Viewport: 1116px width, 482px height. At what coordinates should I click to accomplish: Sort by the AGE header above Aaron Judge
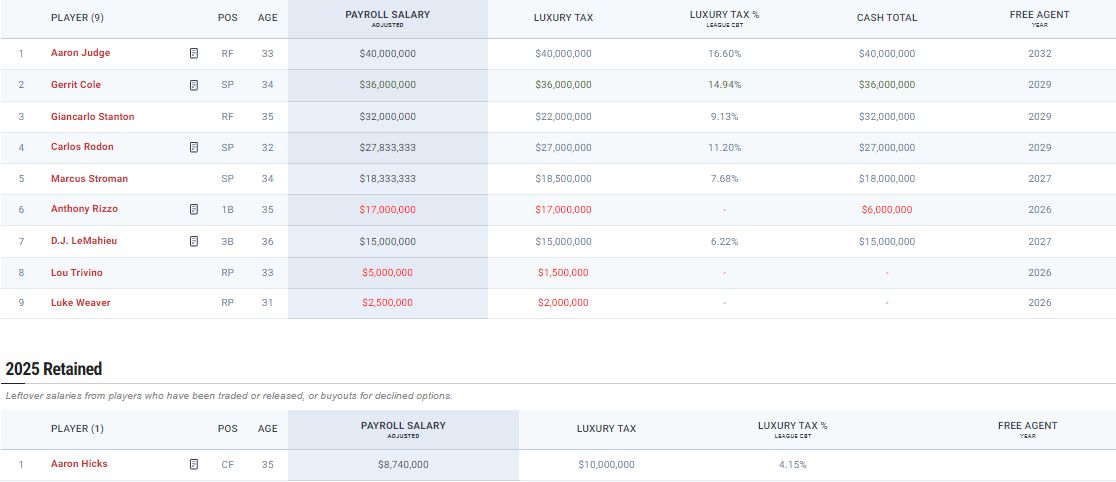point(267,18)
